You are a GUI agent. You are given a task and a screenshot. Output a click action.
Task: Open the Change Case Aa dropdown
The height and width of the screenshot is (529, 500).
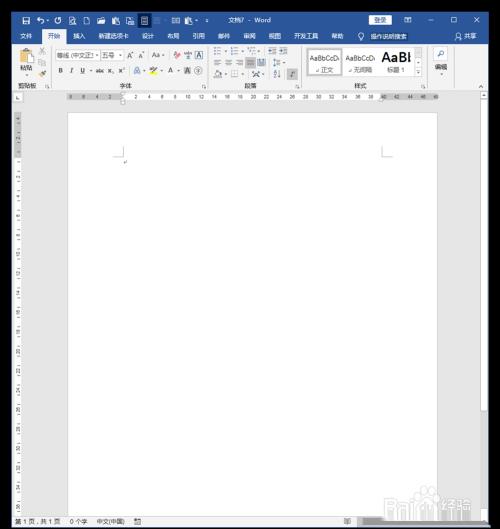tap(158, 55)
